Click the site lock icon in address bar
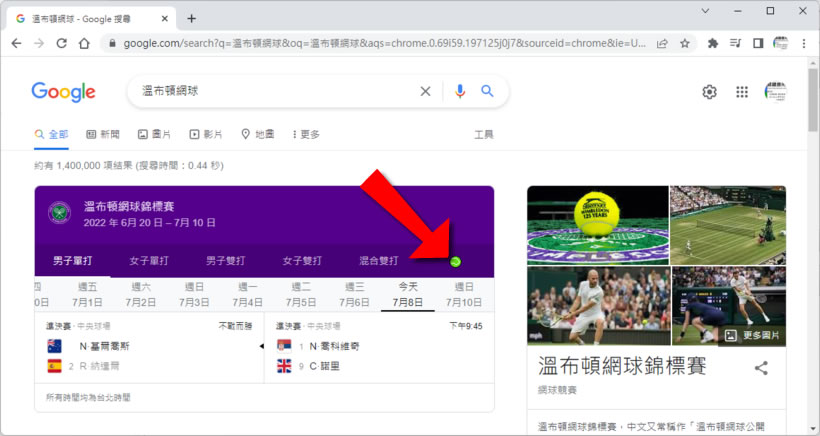The height and width of the screenshot is (436, 820). coord(112,43)
